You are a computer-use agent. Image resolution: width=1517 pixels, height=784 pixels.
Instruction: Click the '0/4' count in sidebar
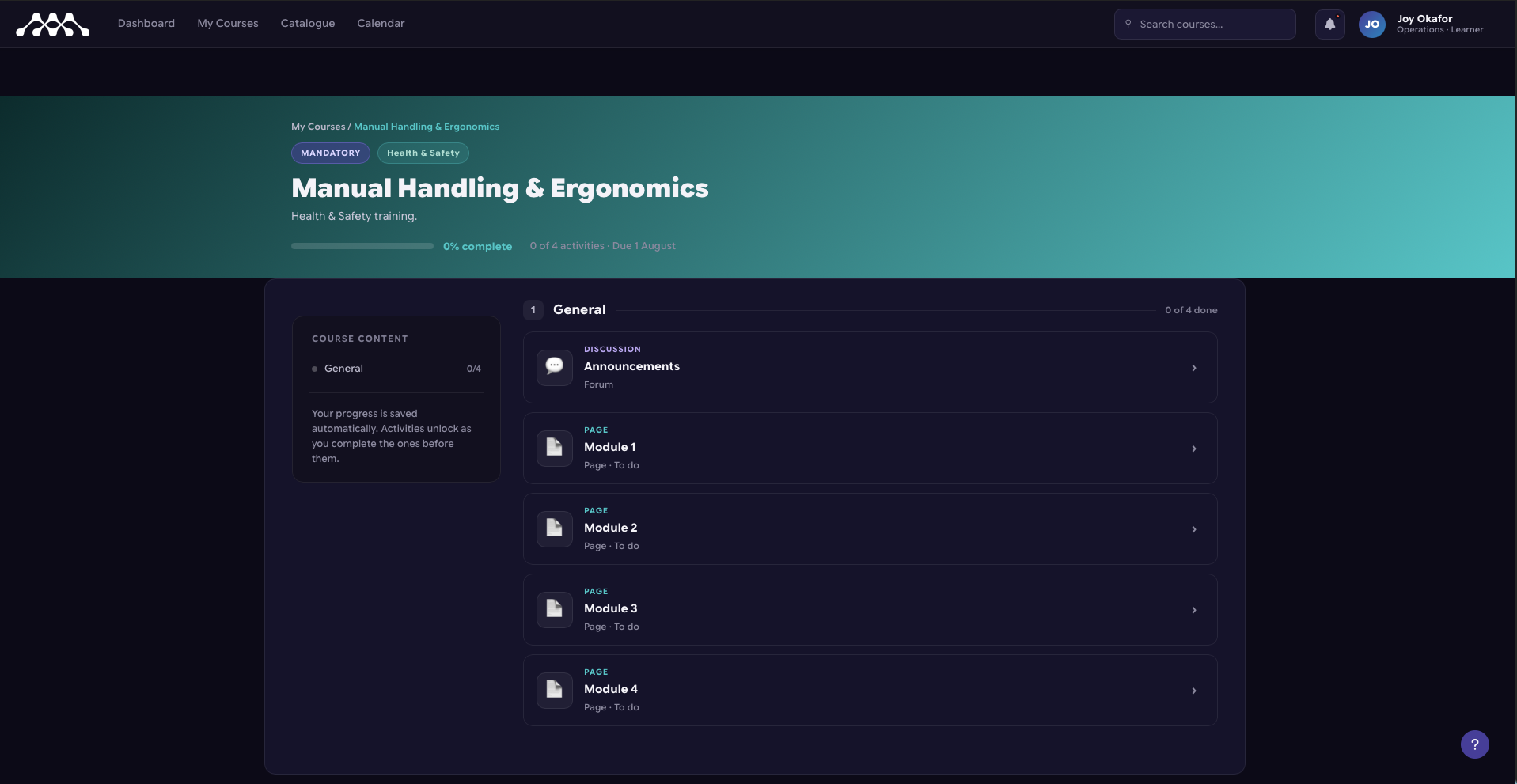click(474, 369)
